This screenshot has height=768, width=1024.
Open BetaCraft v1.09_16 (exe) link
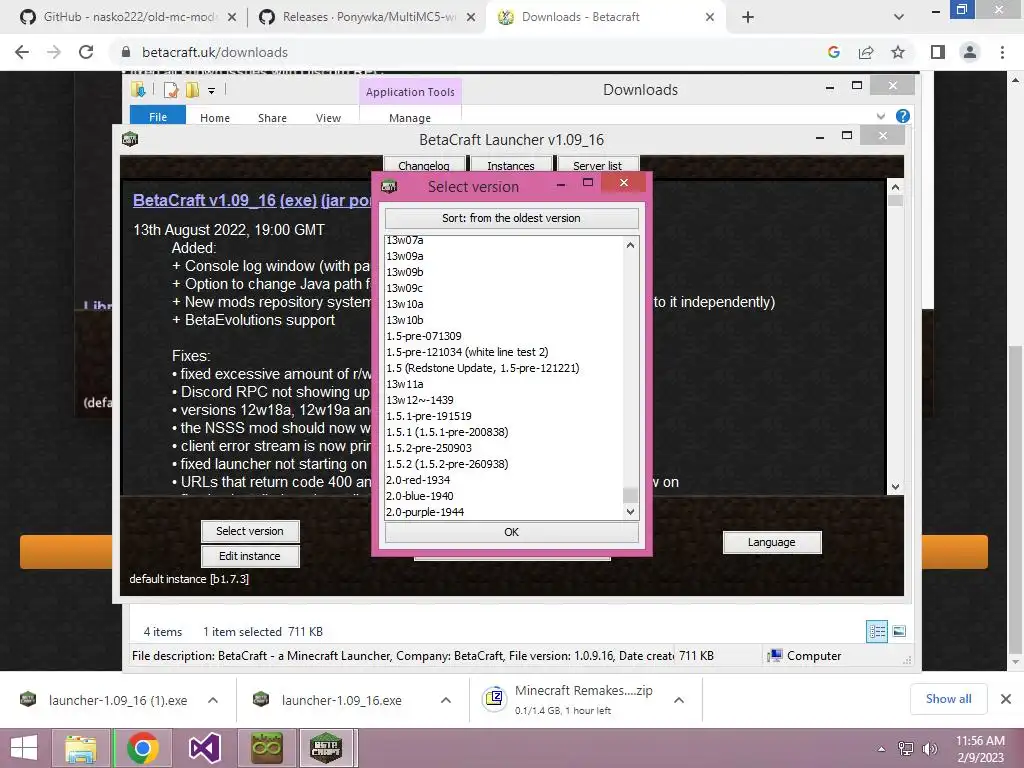click(225, 200)
